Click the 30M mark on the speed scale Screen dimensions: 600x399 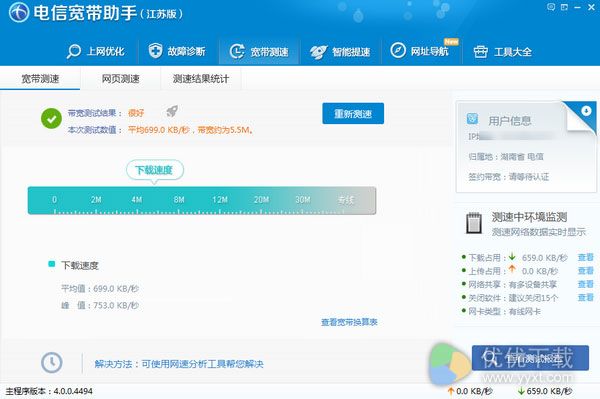[303, 199]
